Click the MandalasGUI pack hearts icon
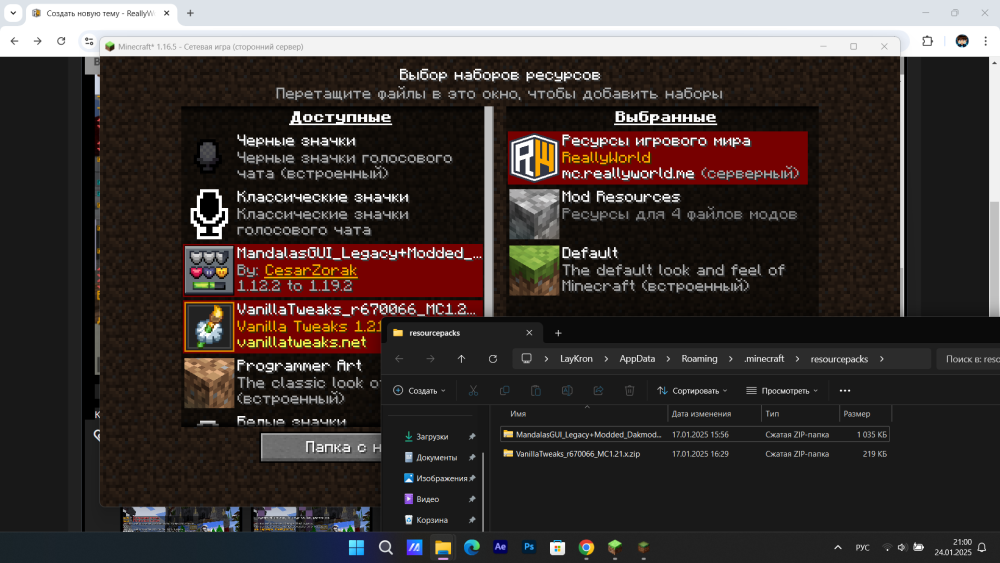 point(209,270)
